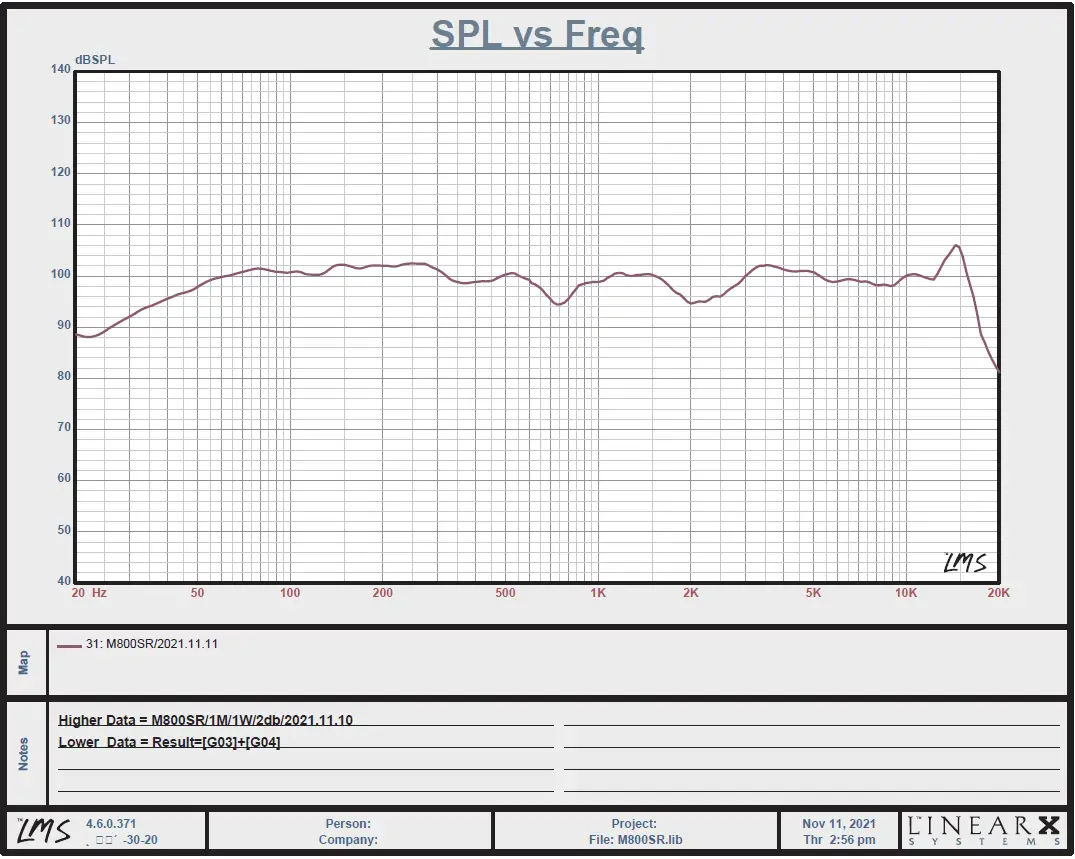The image size is (1075, 859).
Task: Click the Person field in footer
Action: (348, 824)
